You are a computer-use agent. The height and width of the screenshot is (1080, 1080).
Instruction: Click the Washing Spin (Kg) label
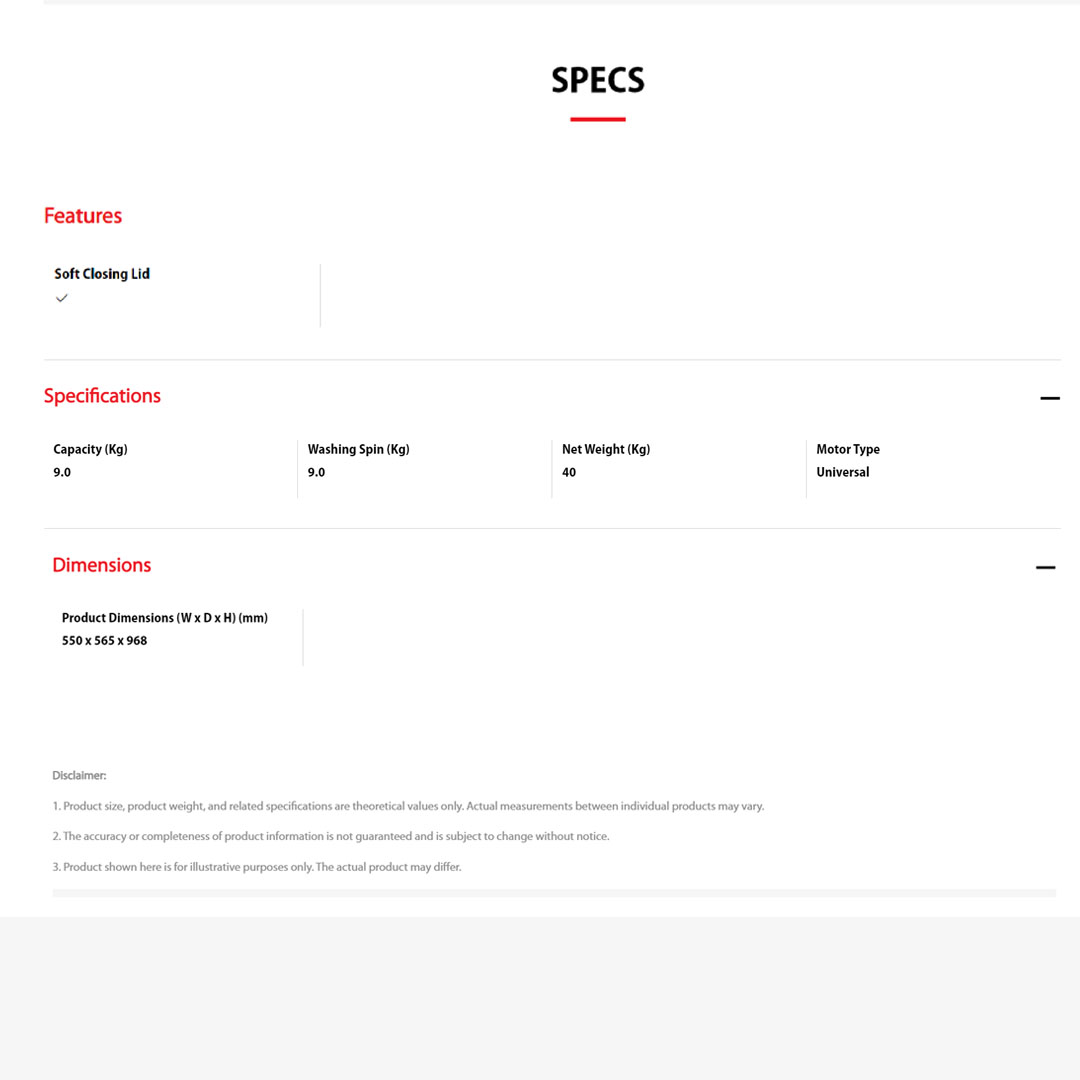coord(359,450)
